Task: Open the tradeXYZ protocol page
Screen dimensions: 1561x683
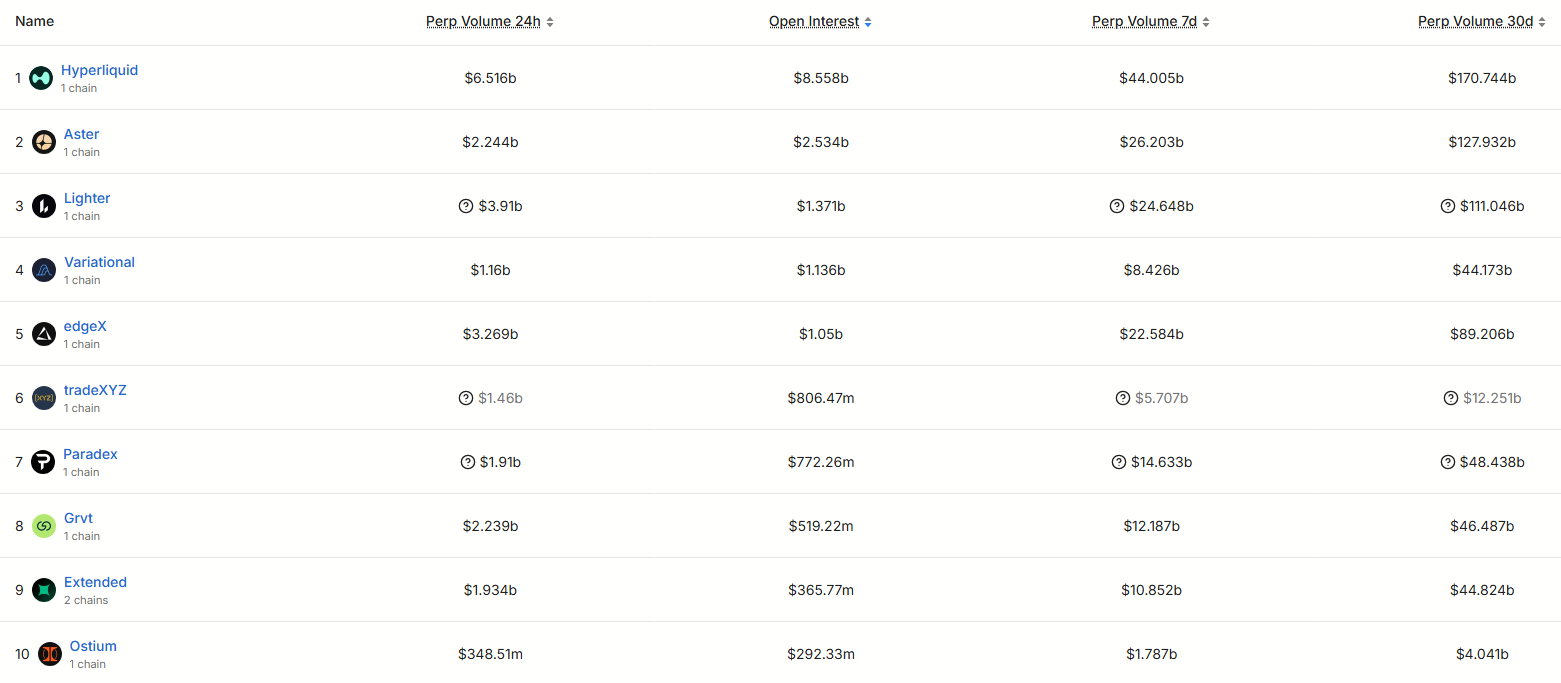Action: [95, 391]
